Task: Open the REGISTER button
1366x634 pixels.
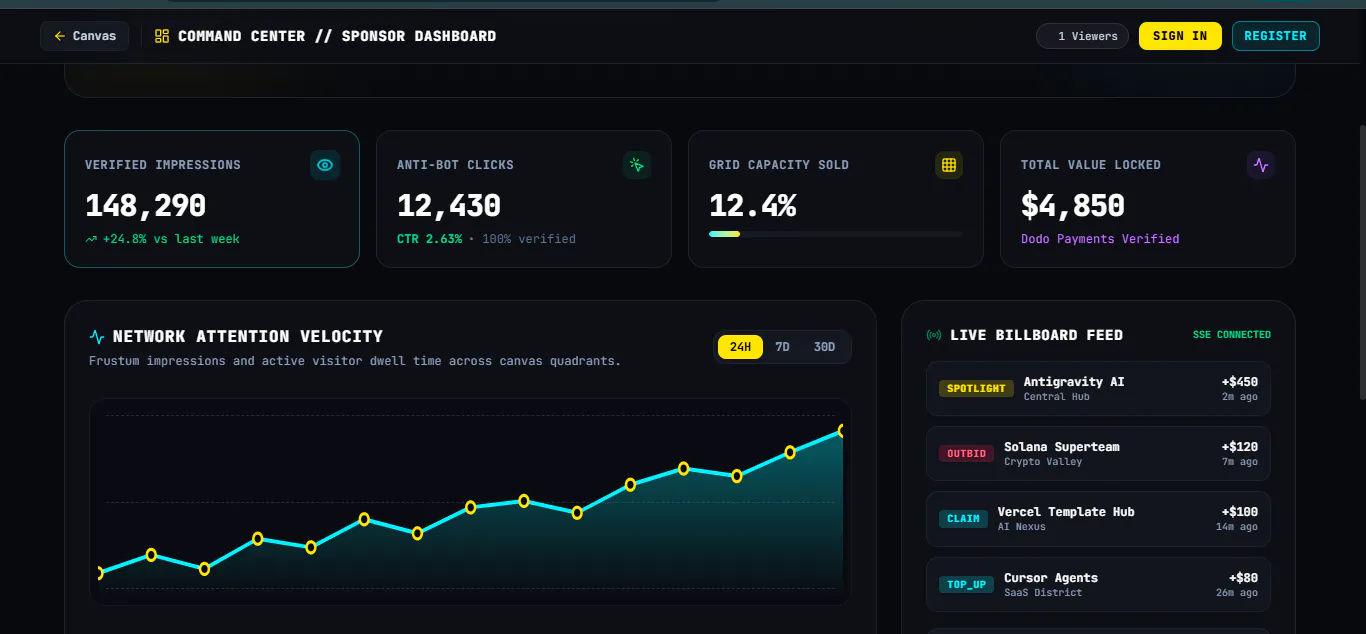Action: pyautogui.click(x=1275, y=36)
